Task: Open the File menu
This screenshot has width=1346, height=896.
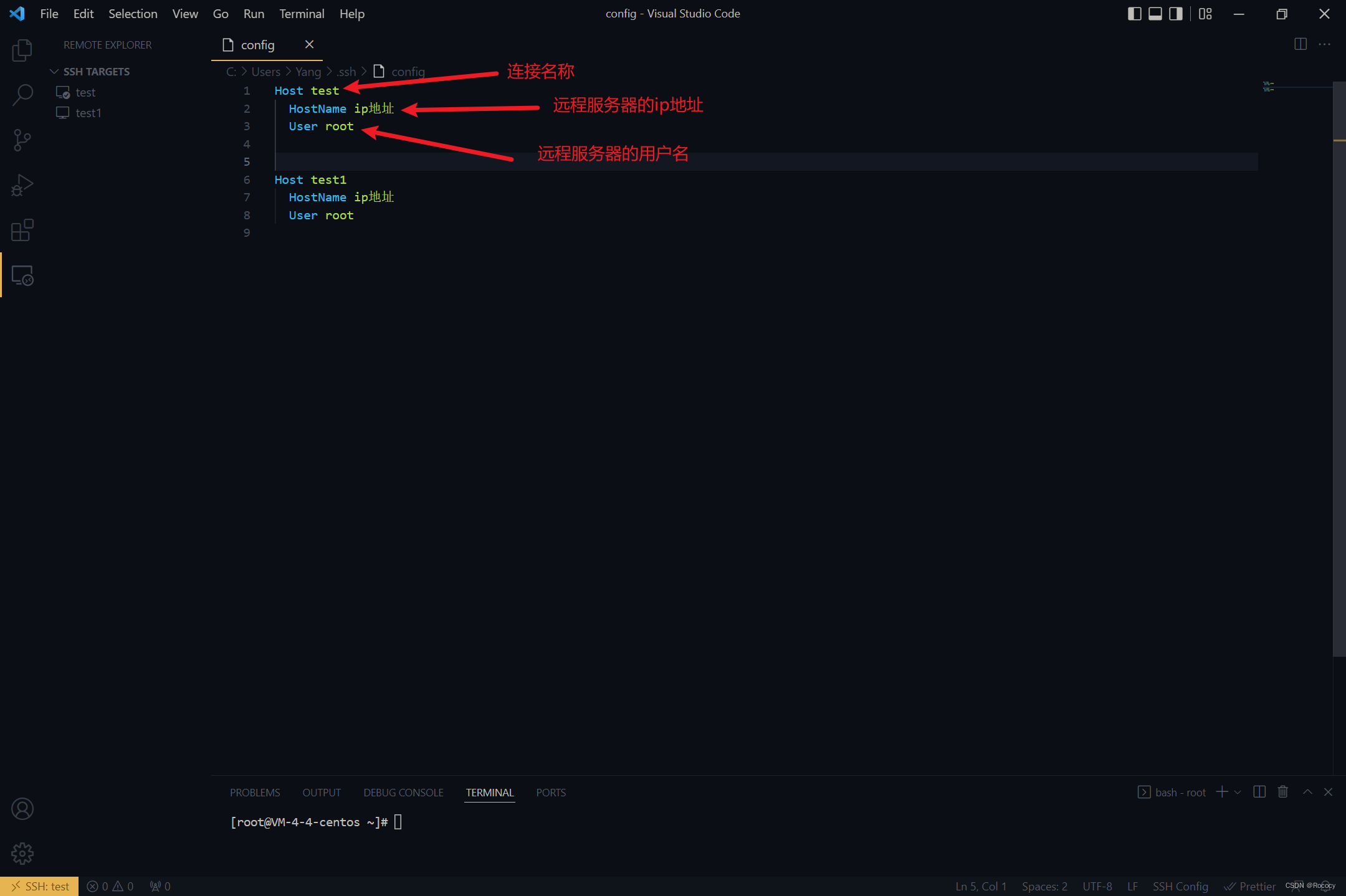Action: coord(49,14)
